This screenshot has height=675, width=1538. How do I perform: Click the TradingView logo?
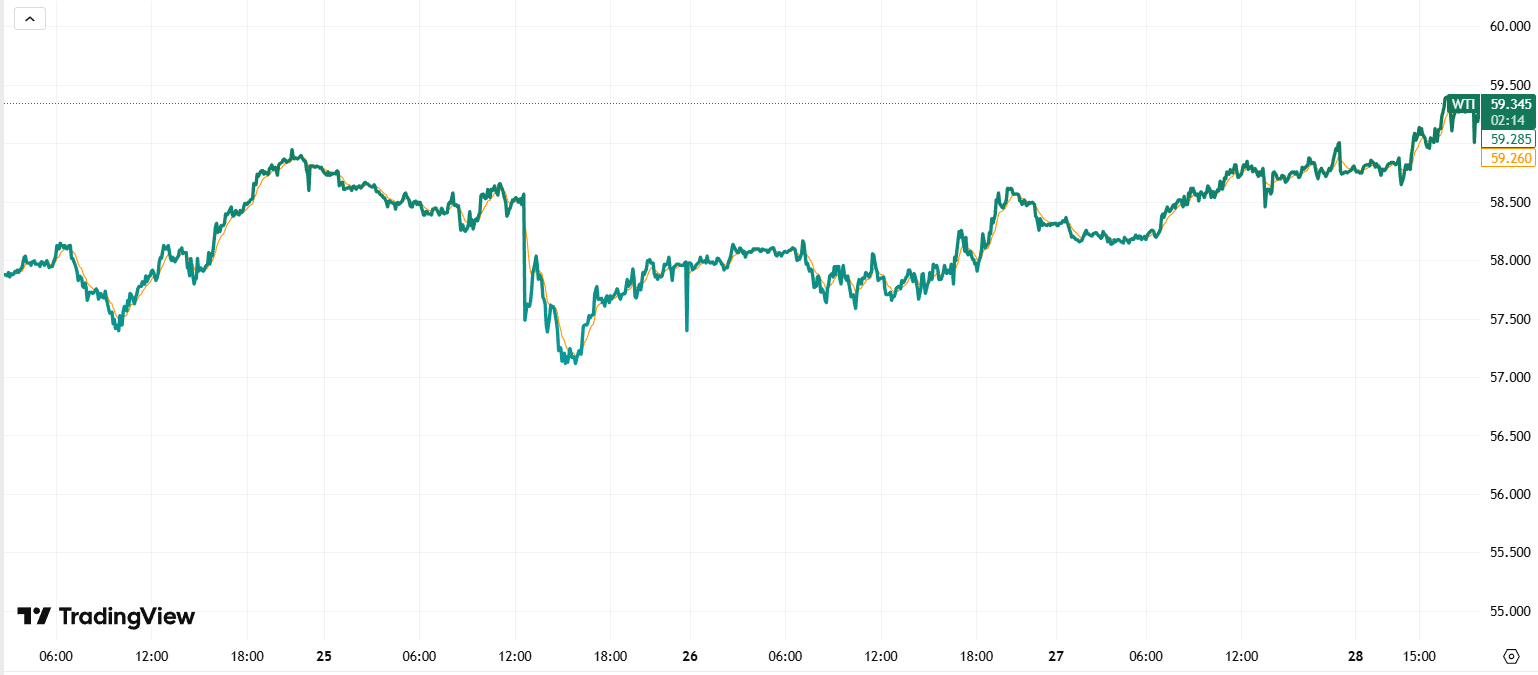point(106,616)
